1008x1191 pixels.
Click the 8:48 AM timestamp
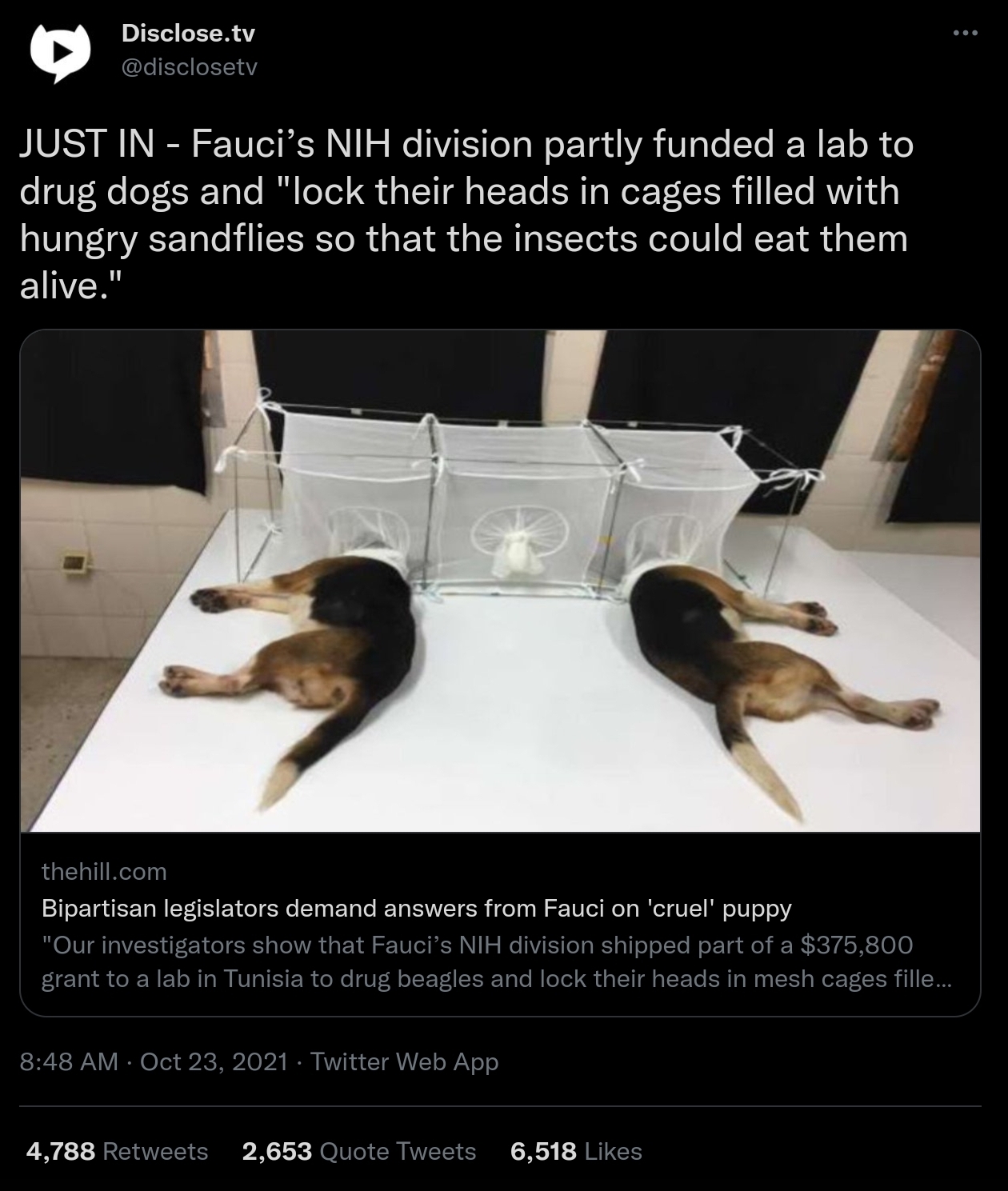click(70, 1061)
